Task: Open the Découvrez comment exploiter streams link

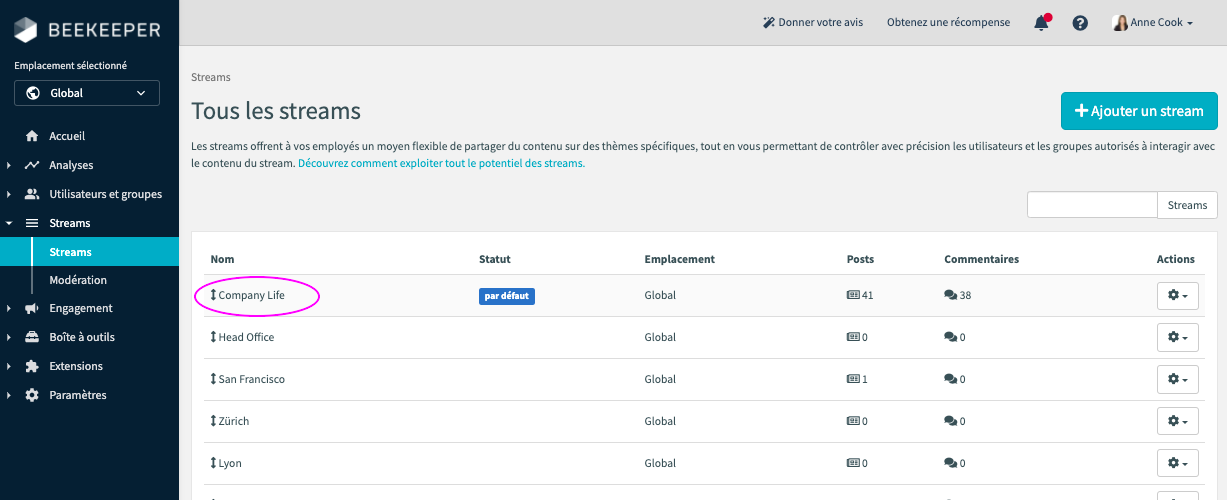Action: tap(441, 163)
